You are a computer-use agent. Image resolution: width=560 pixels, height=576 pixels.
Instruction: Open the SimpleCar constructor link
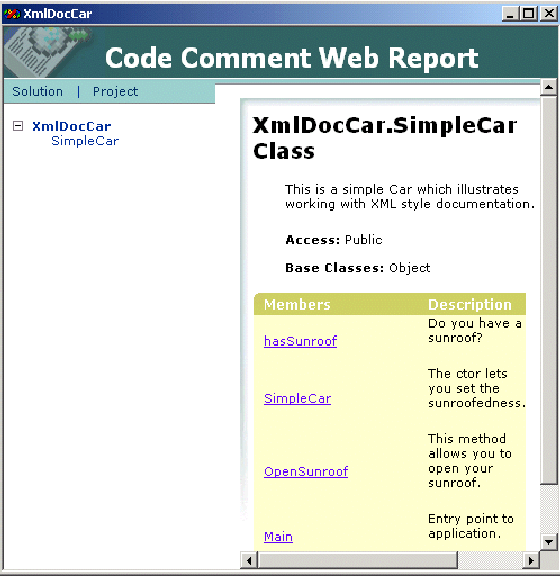point(298,399)
